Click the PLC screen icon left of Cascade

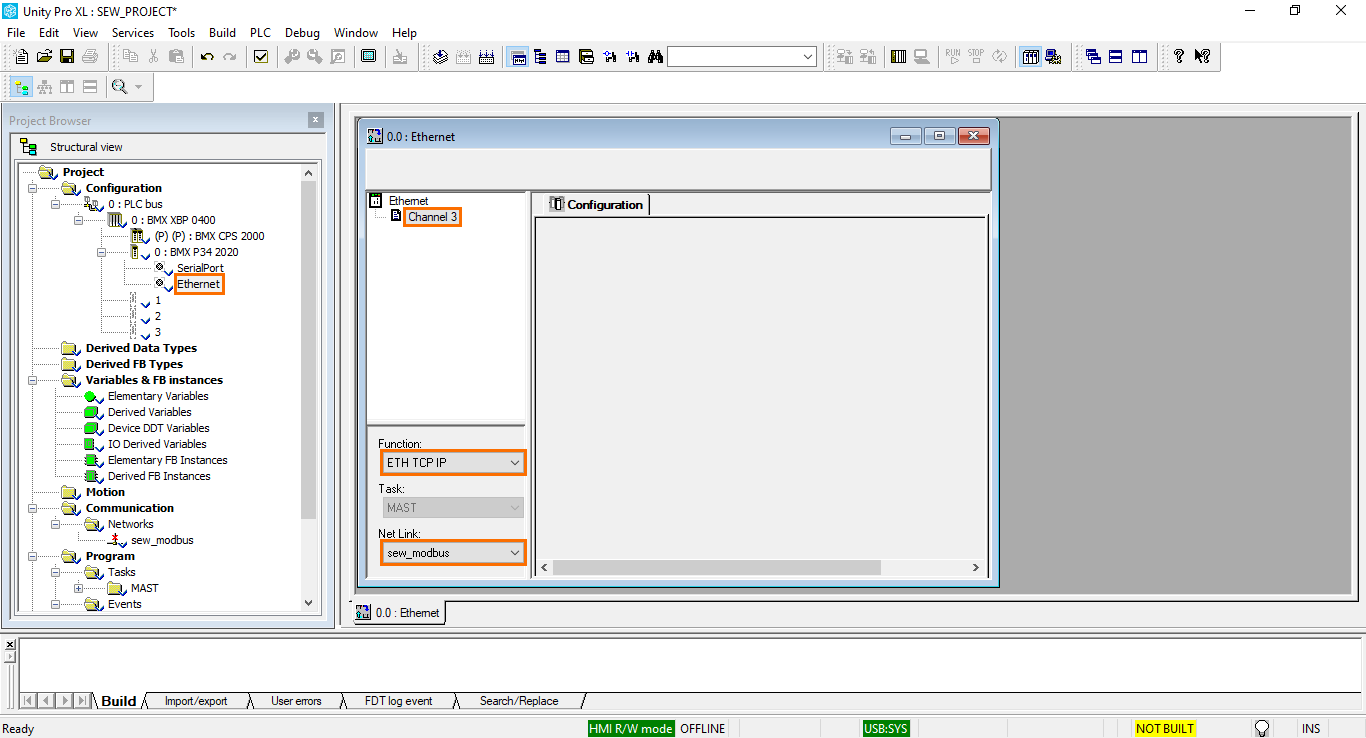1053,57
